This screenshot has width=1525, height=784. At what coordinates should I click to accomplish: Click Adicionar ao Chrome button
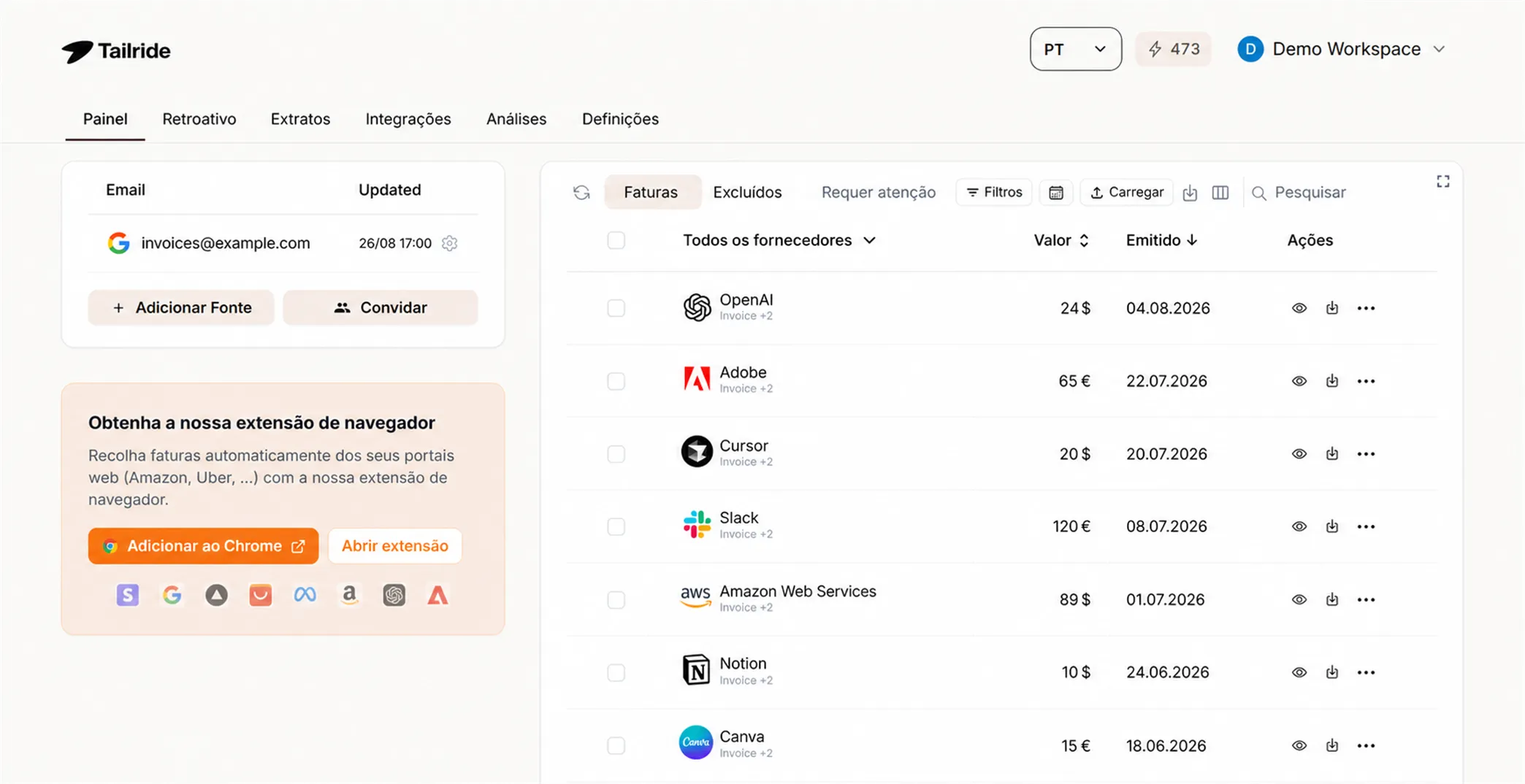(204, 546)
